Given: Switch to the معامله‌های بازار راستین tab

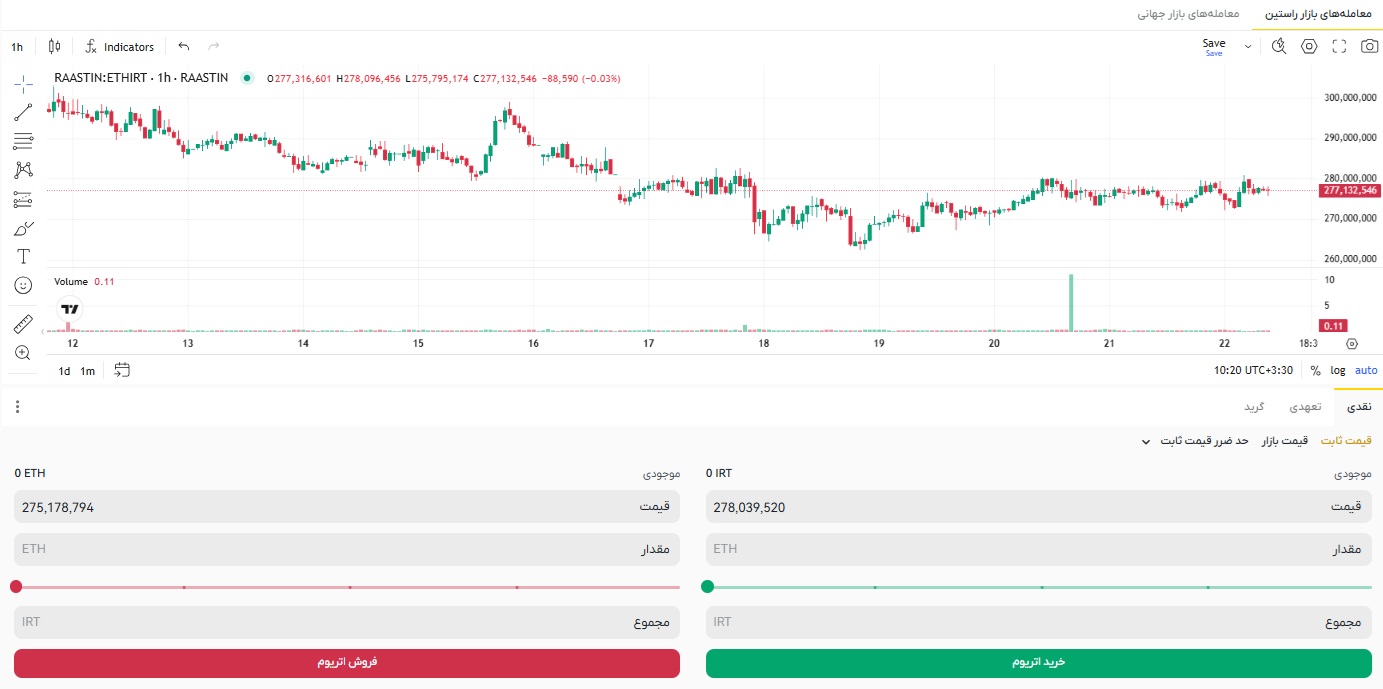Looking at the screenshot, I should click(1320, 14).
